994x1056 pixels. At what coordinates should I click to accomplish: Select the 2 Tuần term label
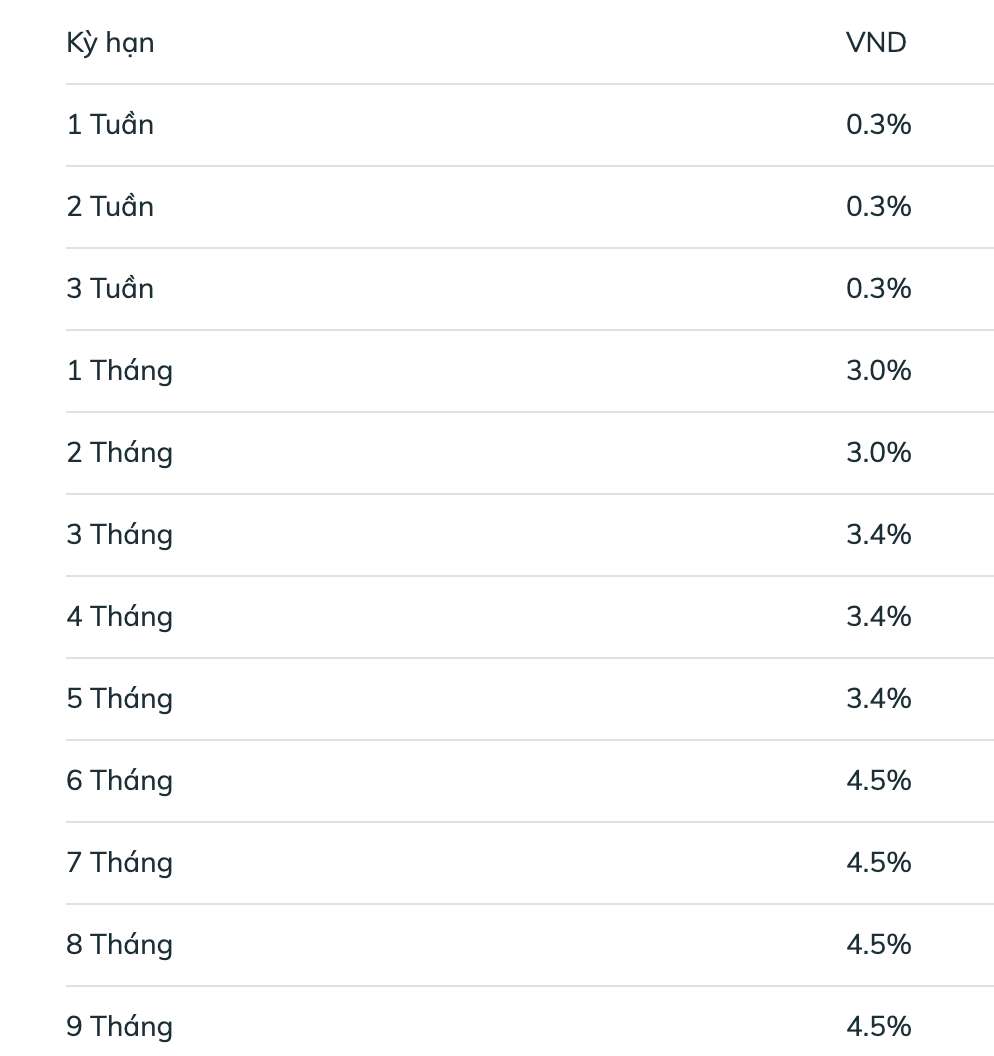pos(110,207)
